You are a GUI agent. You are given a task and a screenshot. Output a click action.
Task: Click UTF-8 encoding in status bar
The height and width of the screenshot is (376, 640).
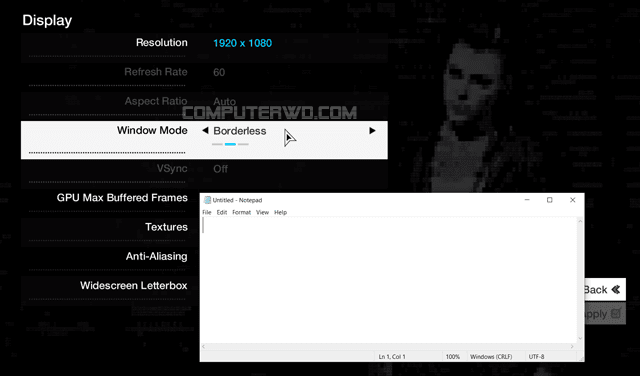pos(536,357)
